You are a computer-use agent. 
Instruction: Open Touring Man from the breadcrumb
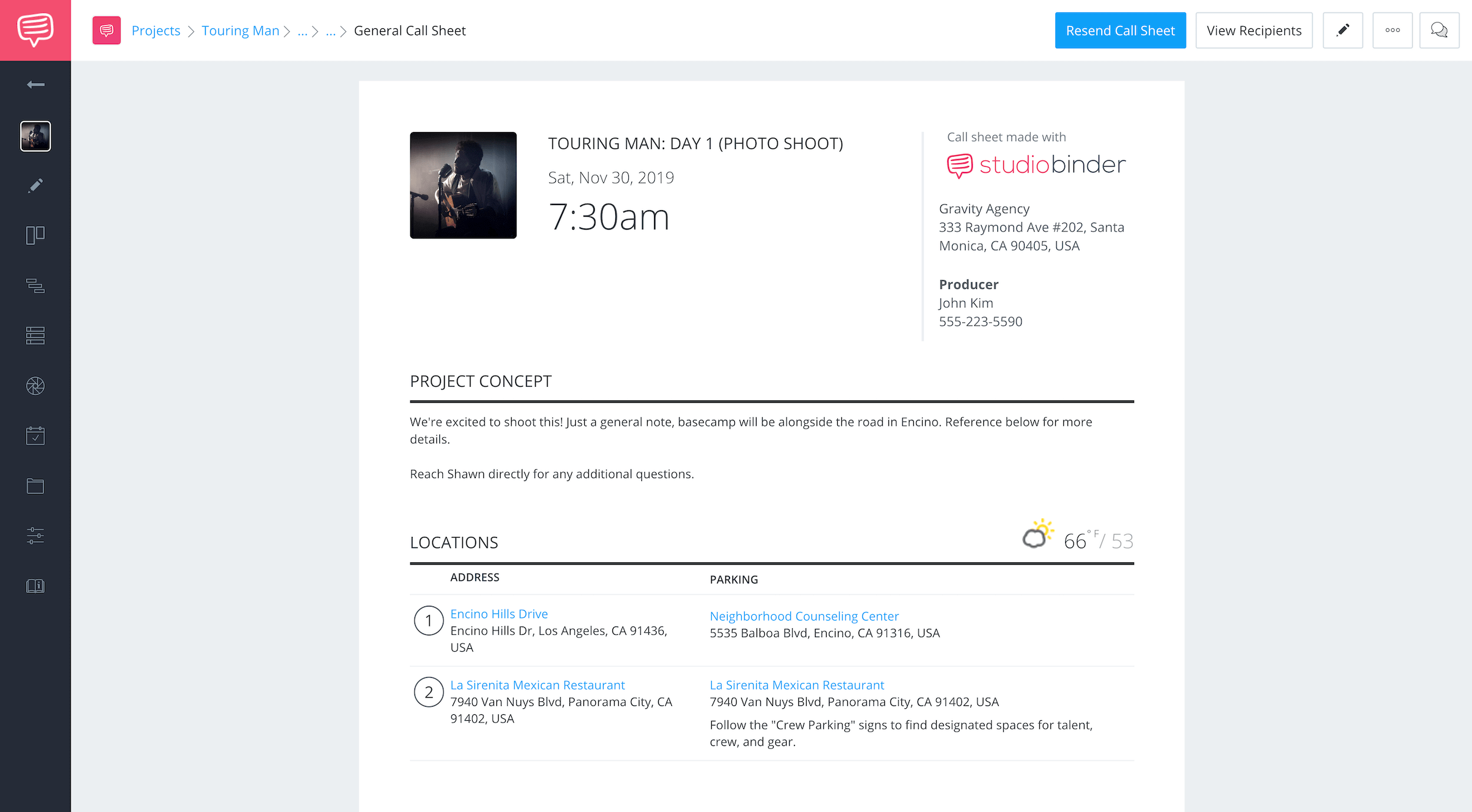[240, 30]
